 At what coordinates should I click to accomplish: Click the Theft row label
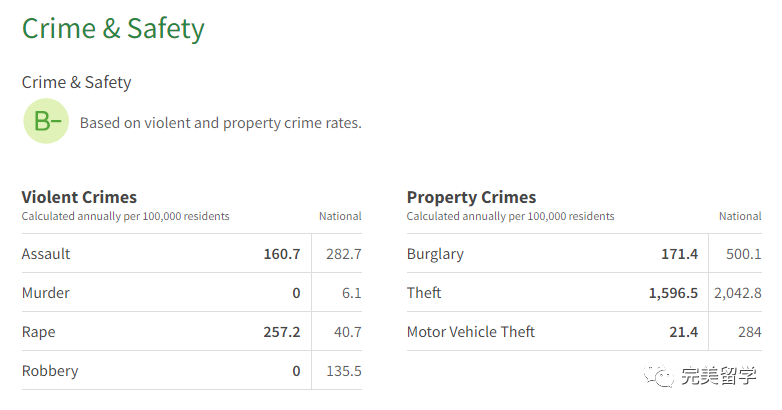424,292
